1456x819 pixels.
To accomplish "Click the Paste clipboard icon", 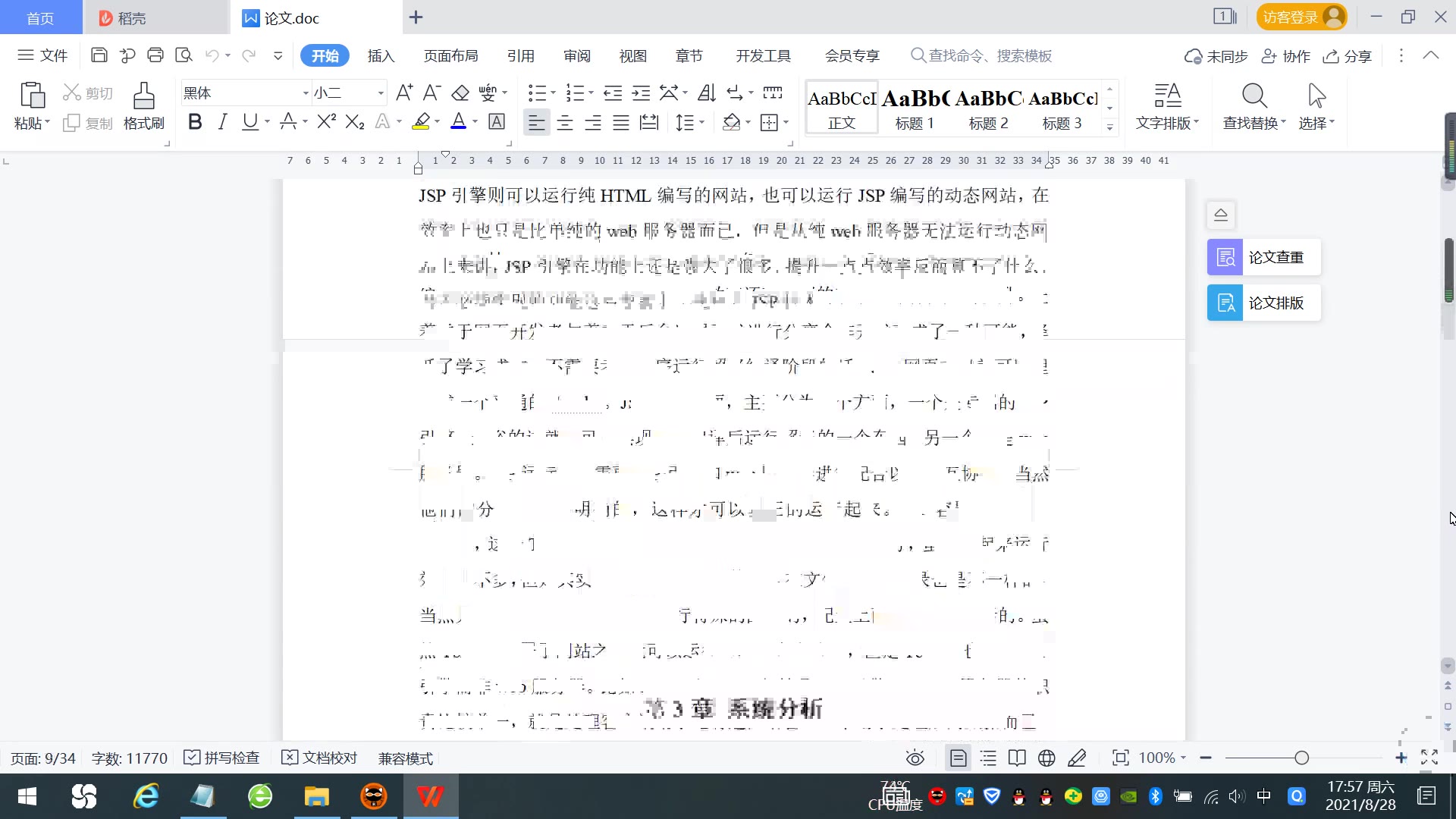I will (32, 96).
